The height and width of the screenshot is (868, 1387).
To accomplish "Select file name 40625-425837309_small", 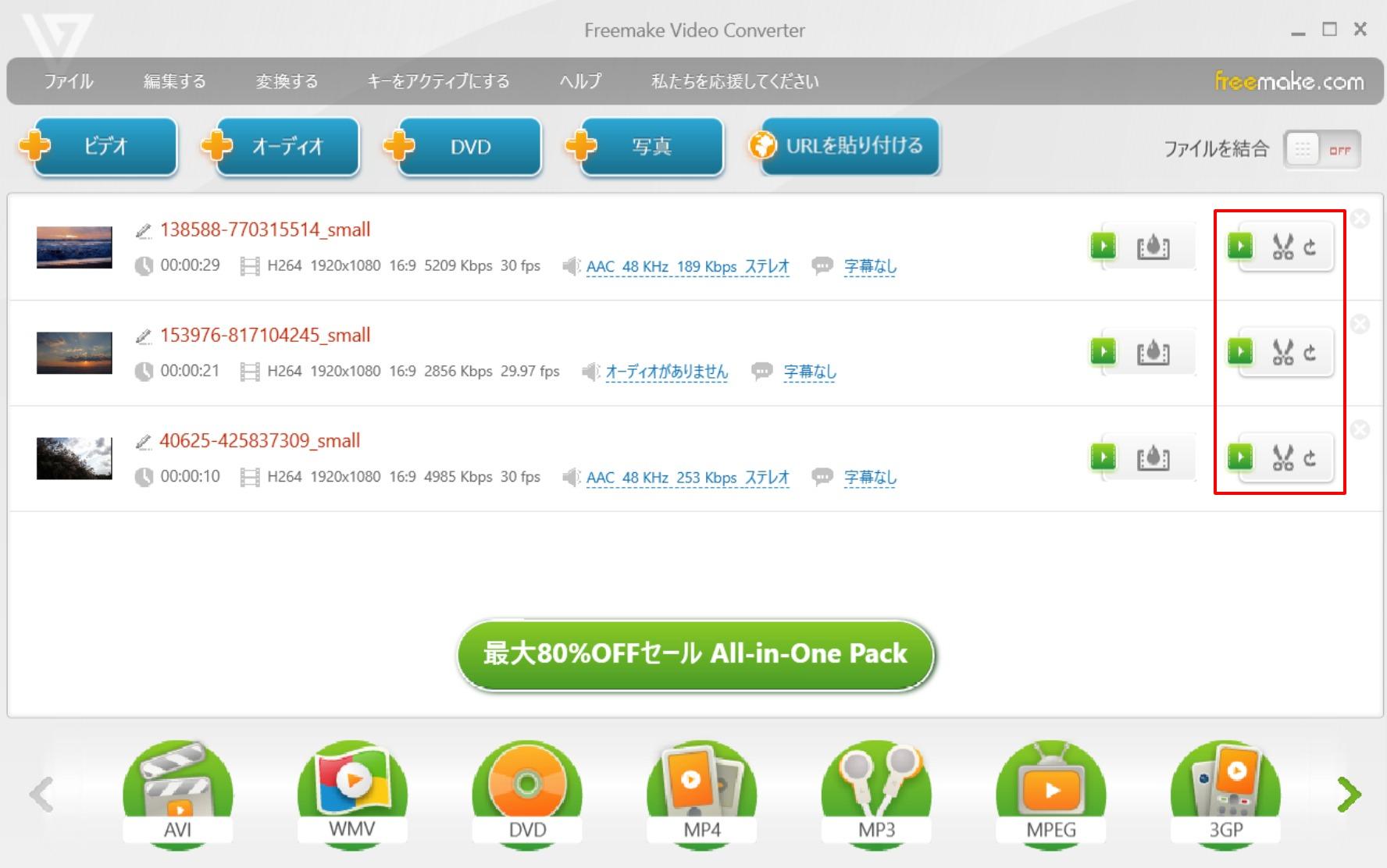I will 260,440.
